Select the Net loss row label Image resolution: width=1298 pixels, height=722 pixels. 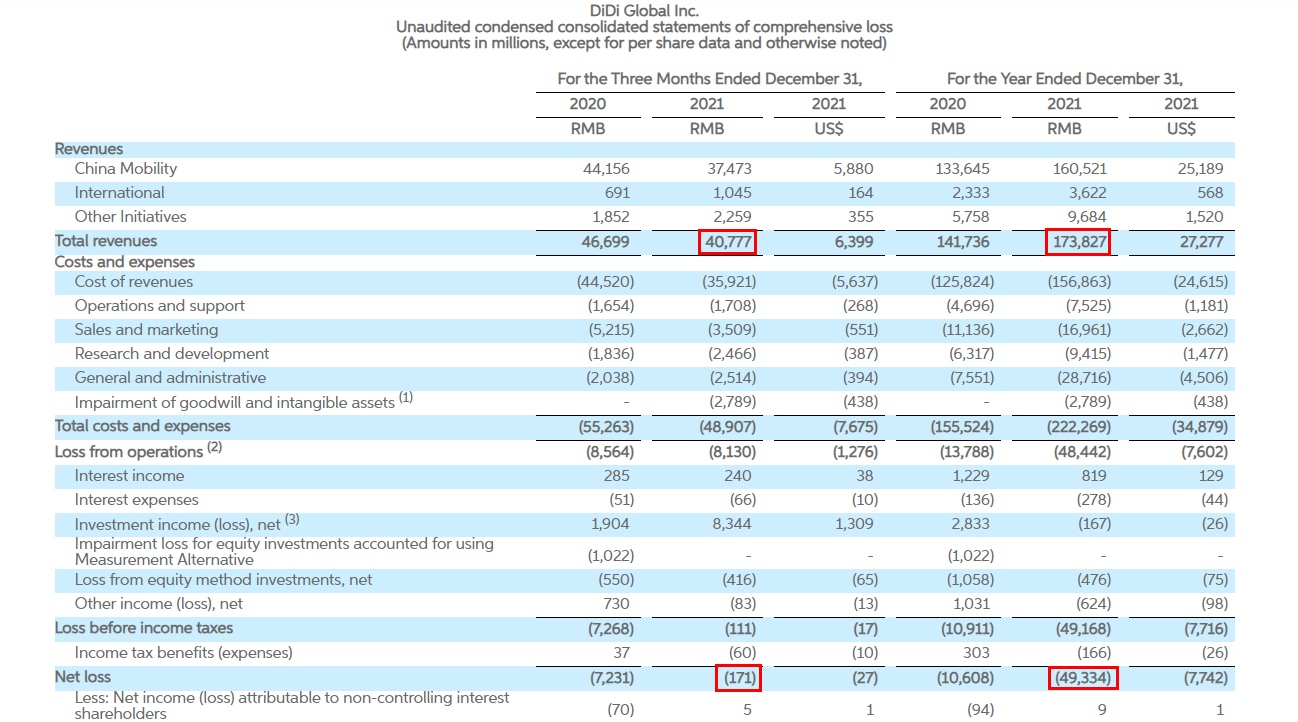pos(83,677)
